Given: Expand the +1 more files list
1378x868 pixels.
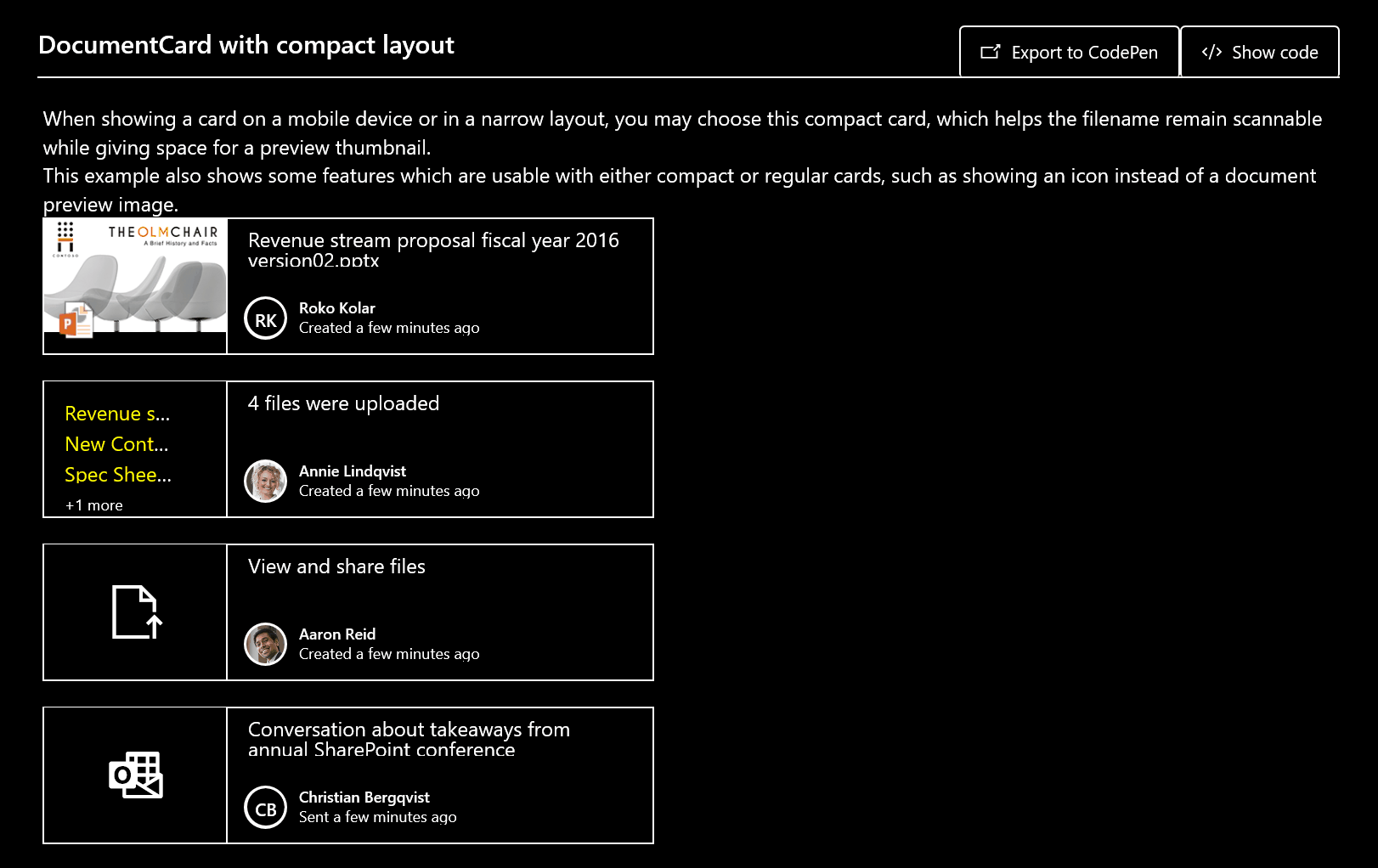Looking at the screenshot, I should [93, 504].
